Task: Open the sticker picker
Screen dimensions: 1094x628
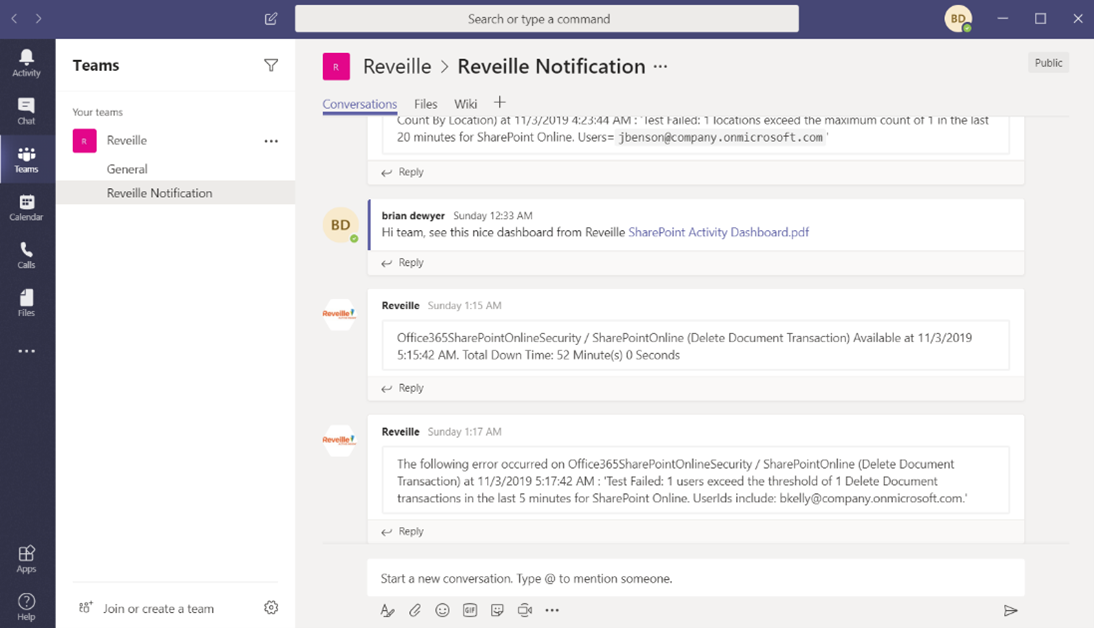Action: tap(497, 611)
